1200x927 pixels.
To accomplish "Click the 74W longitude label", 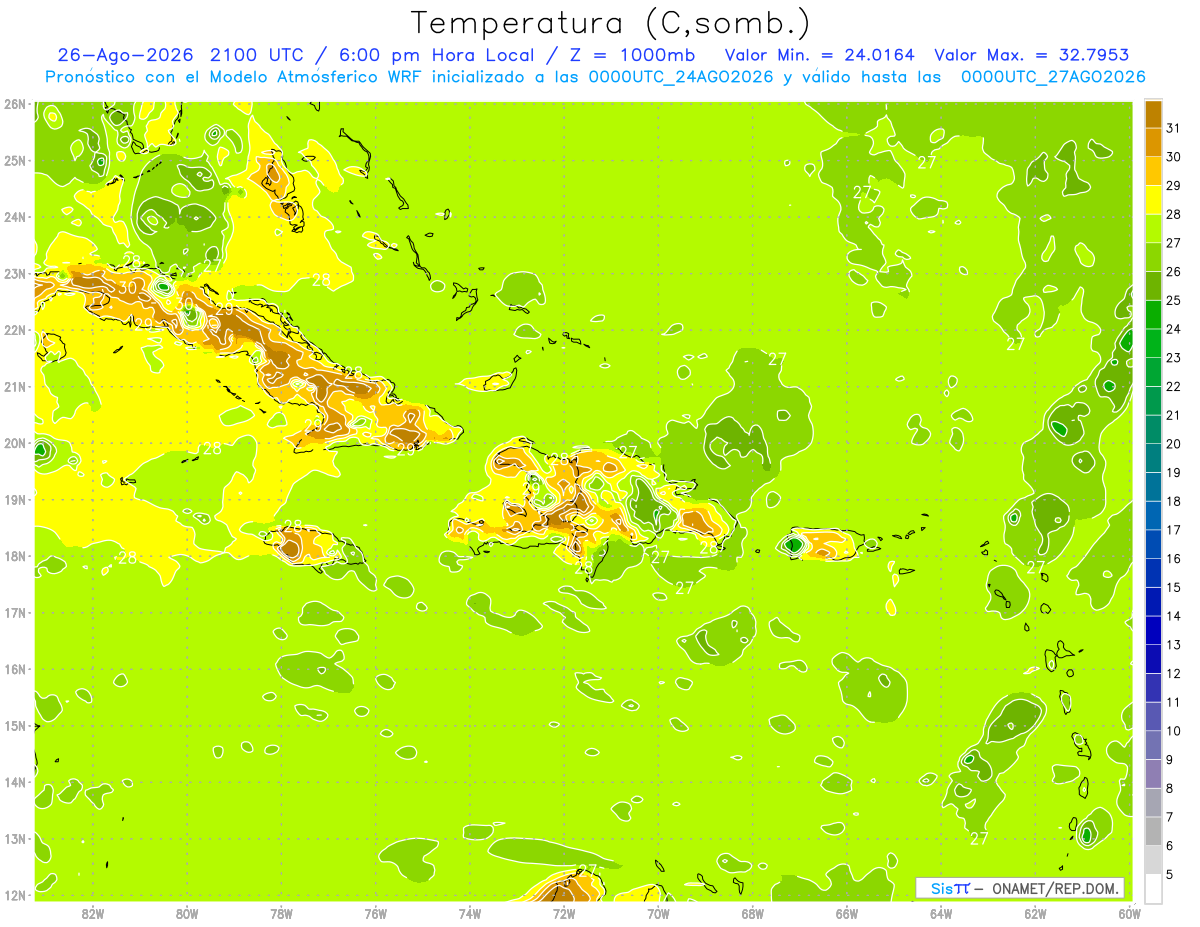I will tap(469, 913).
